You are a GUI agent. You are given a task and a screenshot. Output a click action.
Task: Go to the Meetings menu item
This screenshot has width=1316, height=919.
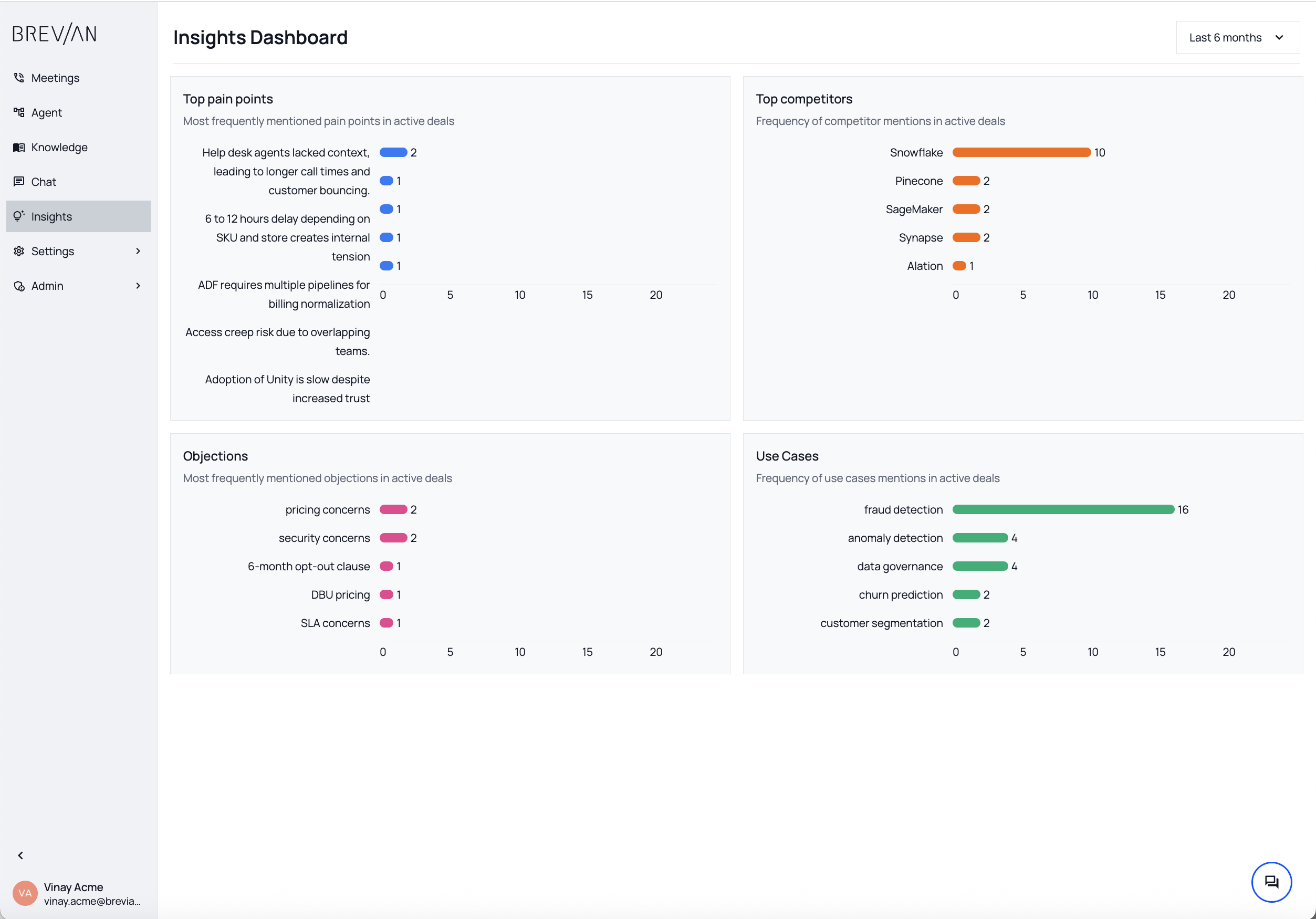55,78
